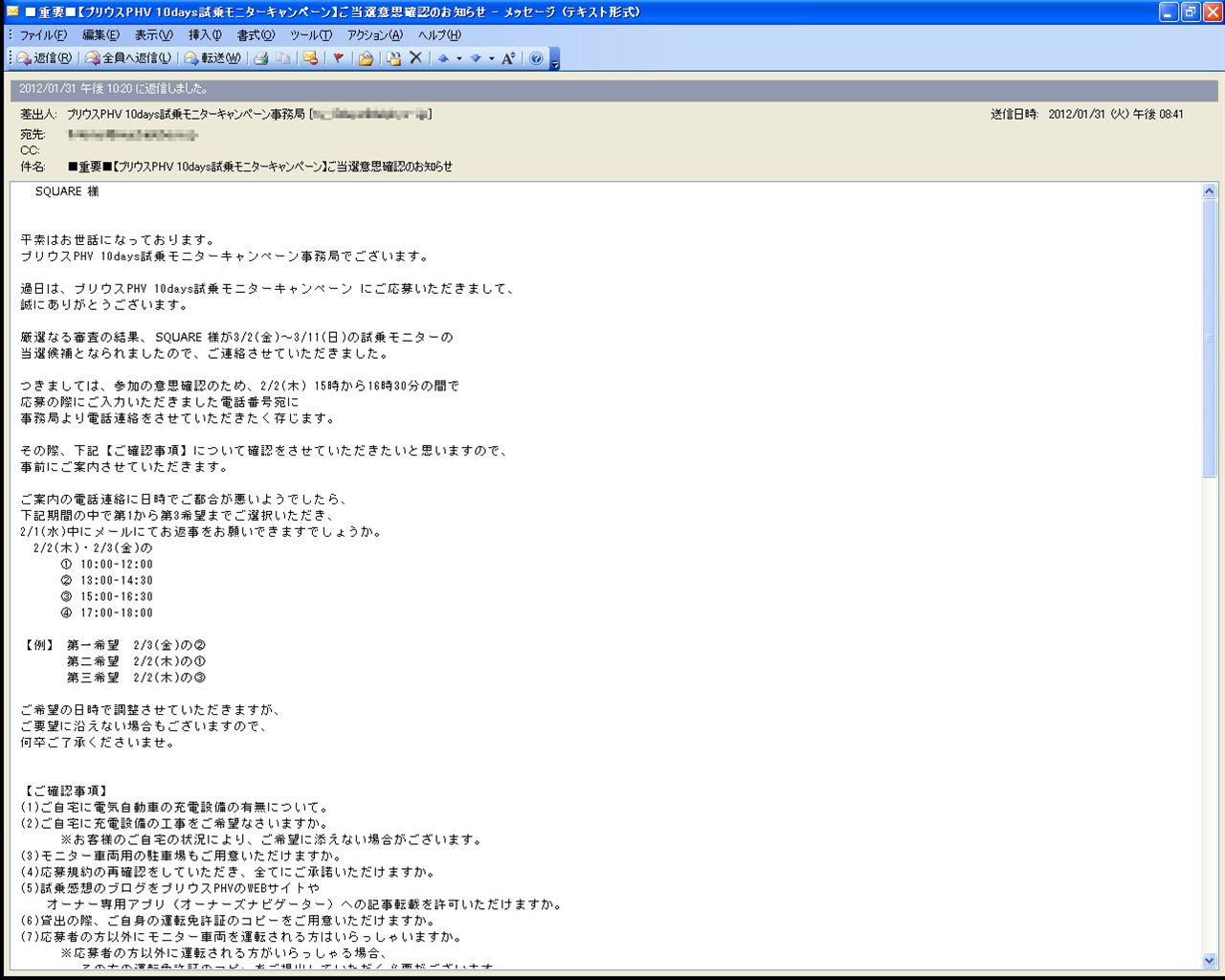This screenshot has width=1225, height=980.
Task: Flag message with red follow-up flag
Action: pyautogui.click(x=338, y=58)
